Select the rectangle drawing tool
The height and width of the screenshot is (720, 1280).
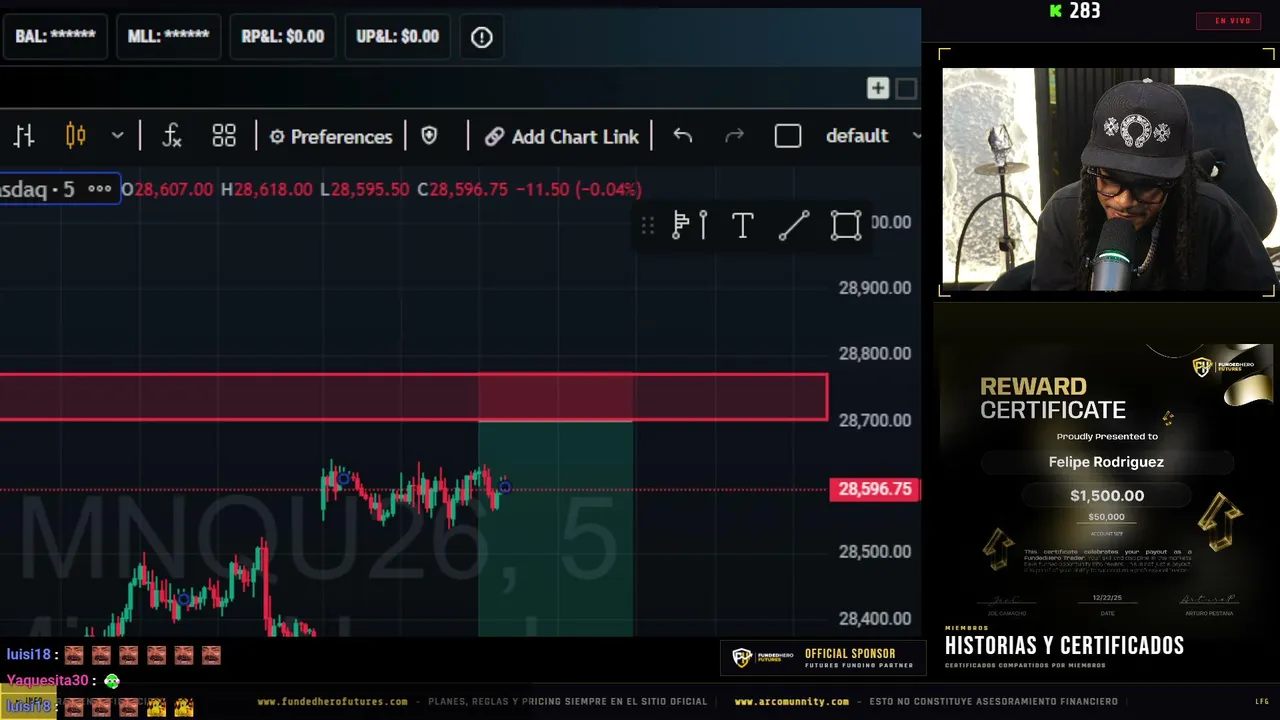click(x=846, y=226)
